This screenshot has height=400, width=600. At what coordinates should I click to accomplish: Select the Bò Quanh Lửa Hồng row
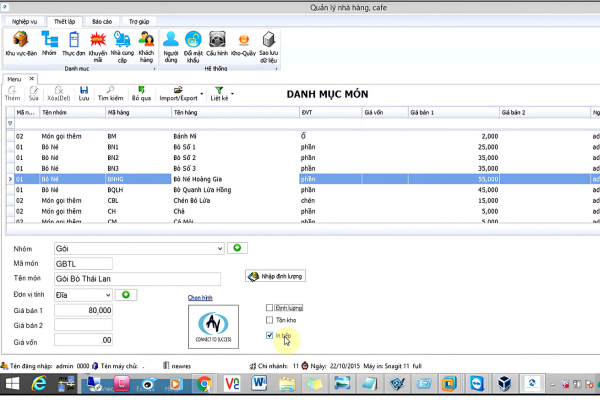pos(302,190)
